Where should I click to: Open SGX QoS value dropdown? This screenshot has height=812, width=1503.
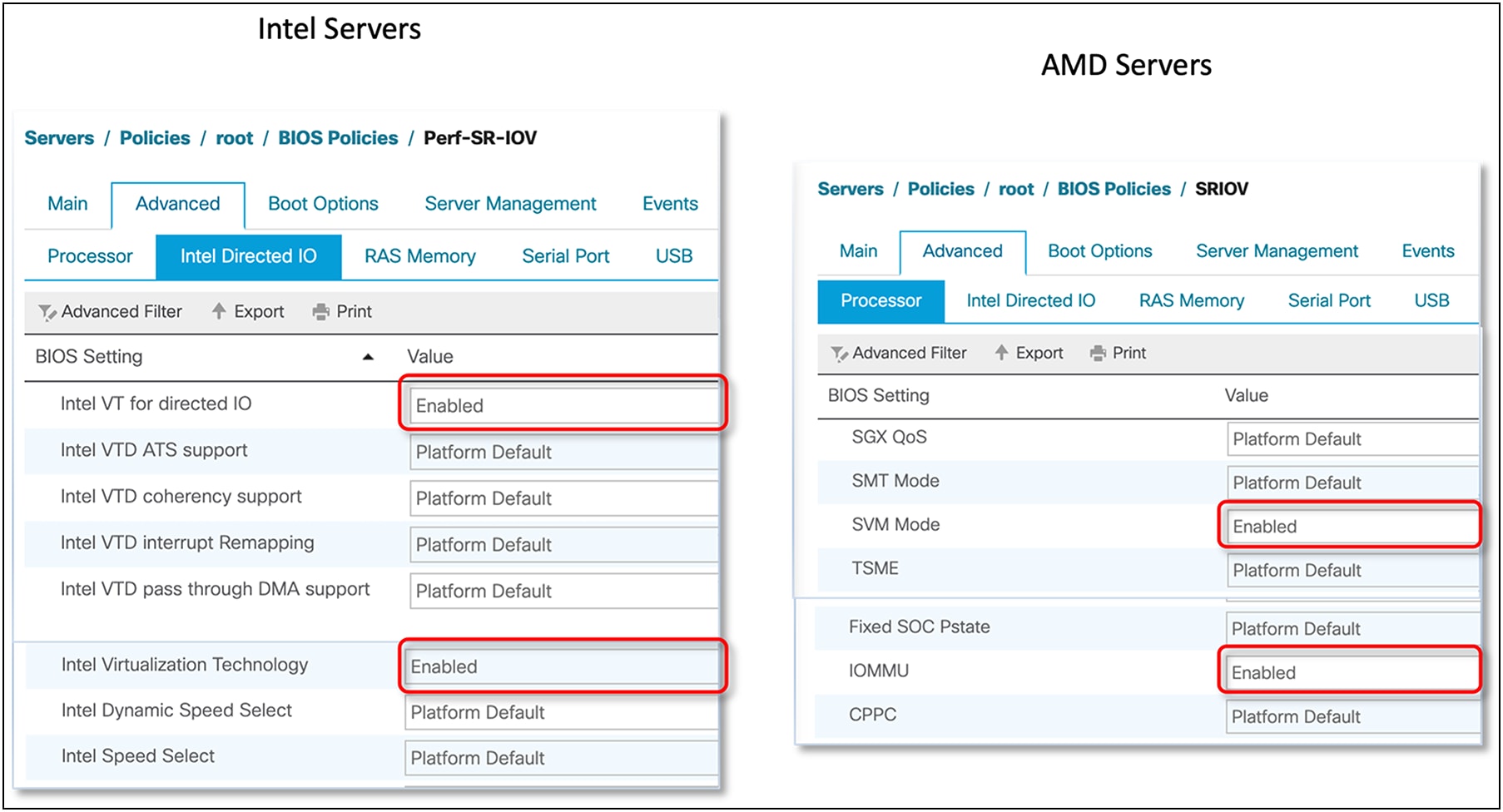(1352, 439)
